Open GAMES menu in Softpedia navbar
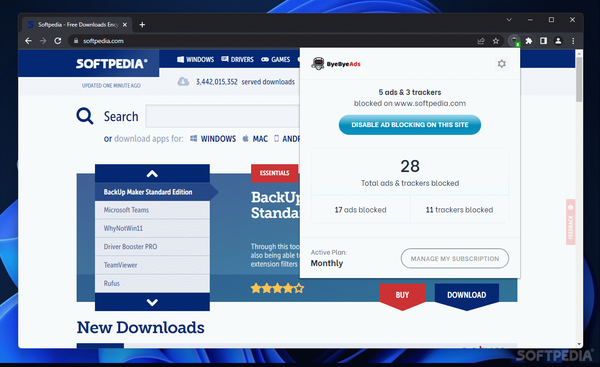Screen dimensions: 600x367 (x=276, y=59)
